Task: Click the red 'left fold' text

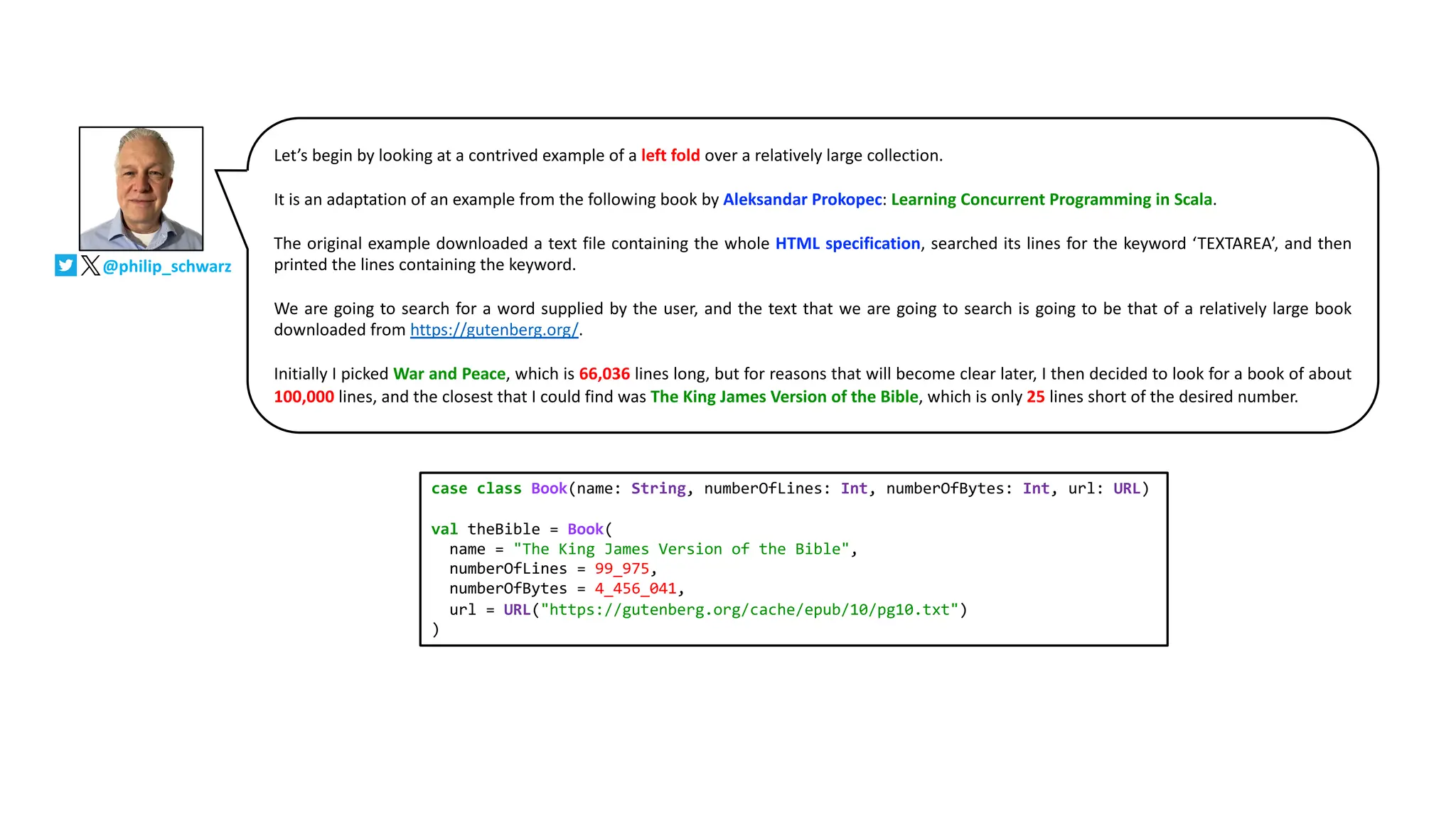Action: click(x=670, y=156)
